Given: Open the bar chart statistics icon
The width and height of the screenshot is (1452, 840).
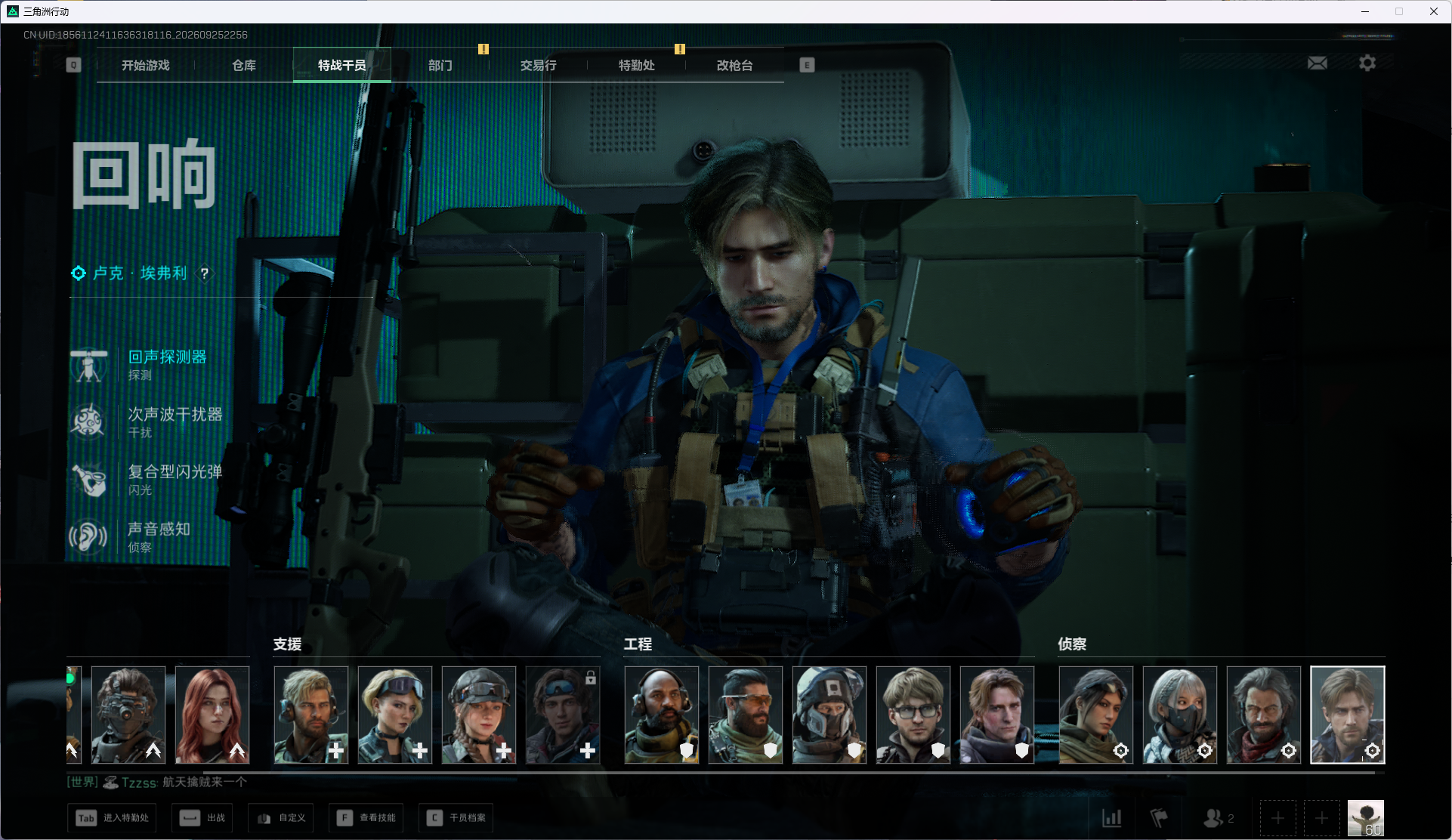Looking at the screenshot, I should (1111, 818).
